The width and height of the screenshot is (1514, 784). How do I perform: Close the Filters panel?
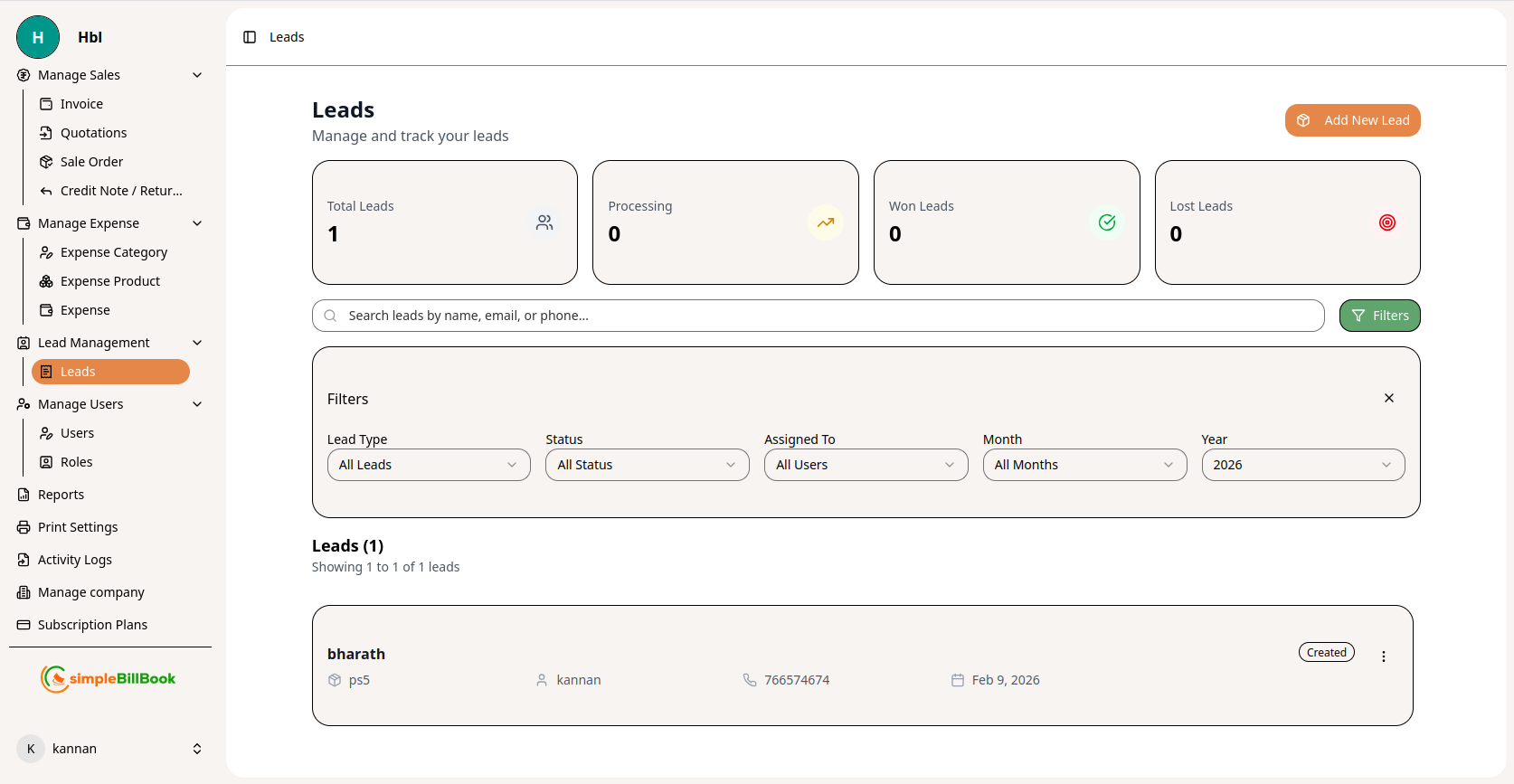[1388, 398]
